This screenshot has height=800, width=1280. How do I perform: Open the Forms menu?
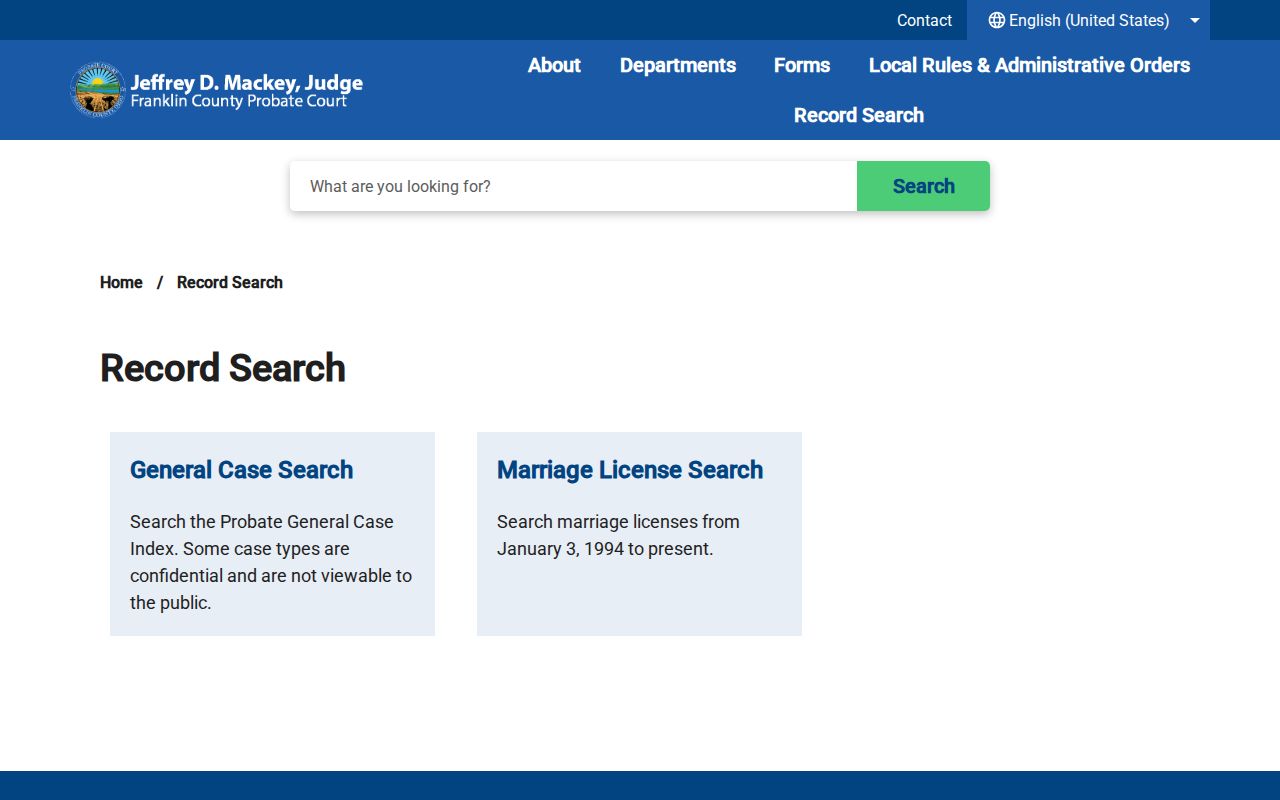(802, 65)
